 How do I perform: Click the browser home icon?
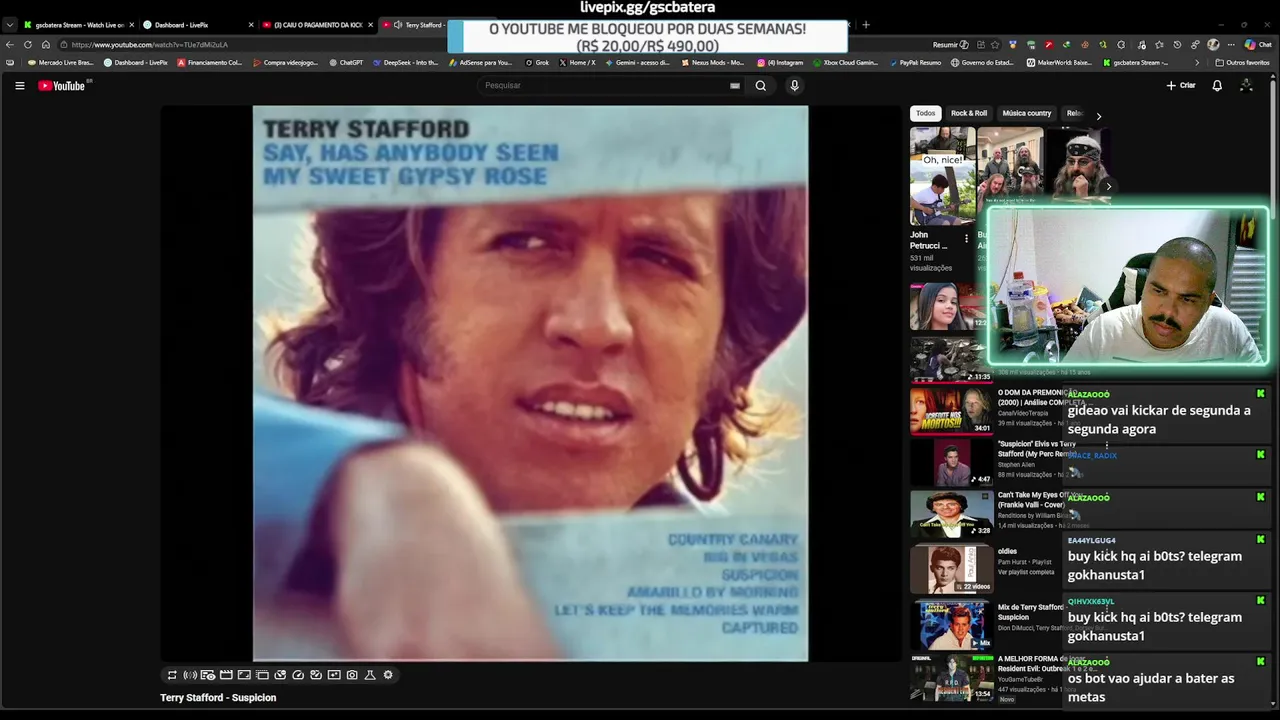coord(46,45)
